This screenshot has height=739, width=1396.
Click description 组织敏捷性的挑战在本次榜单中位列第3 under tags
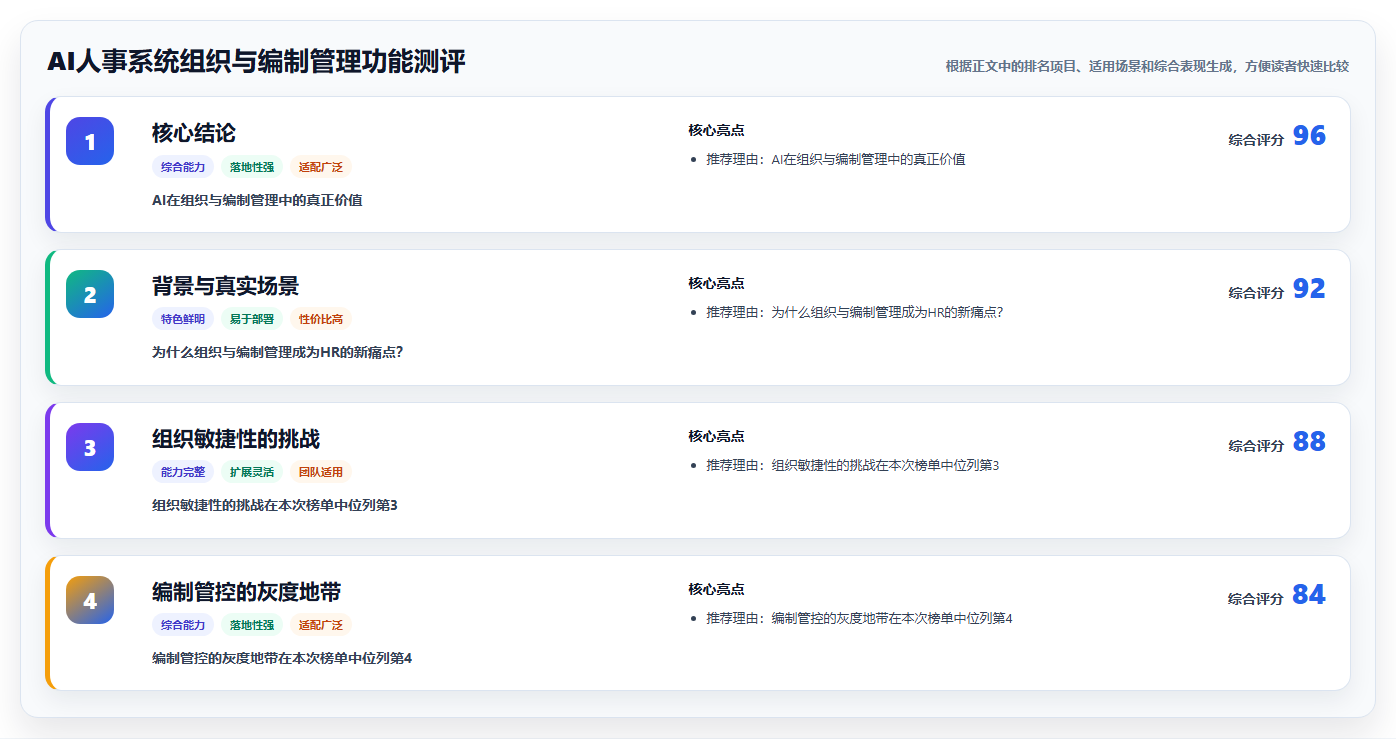click(x=275, y=506)
